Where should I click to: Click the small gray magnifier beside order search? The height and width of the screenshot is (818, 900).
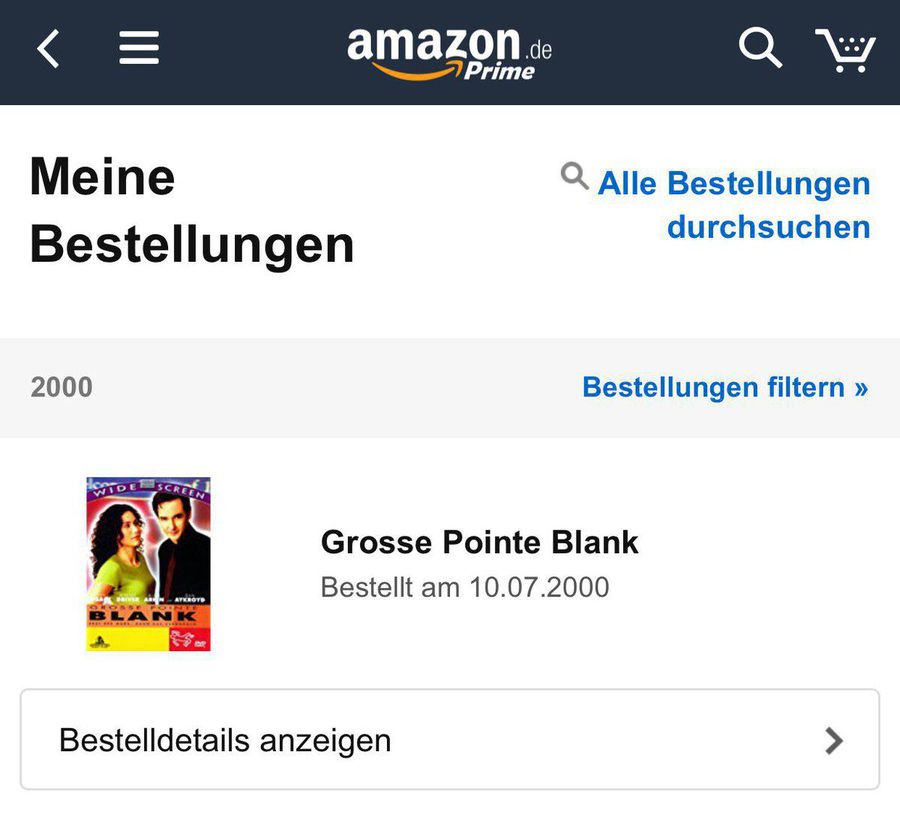coord(574,177)
